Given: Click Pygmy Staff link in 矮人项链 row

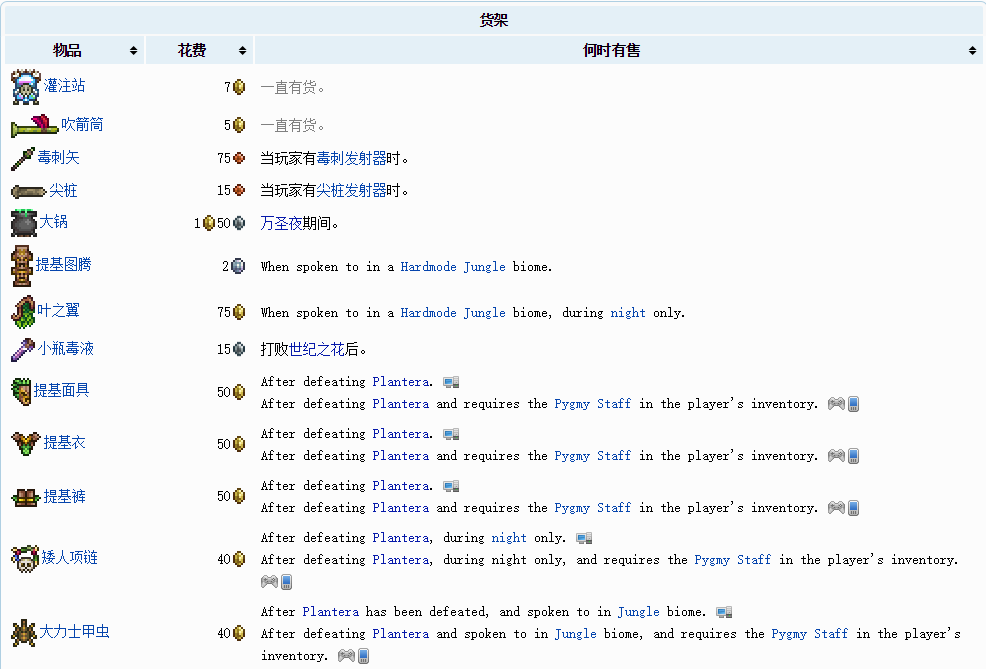Looking at the screenshot, I should 733,560.
